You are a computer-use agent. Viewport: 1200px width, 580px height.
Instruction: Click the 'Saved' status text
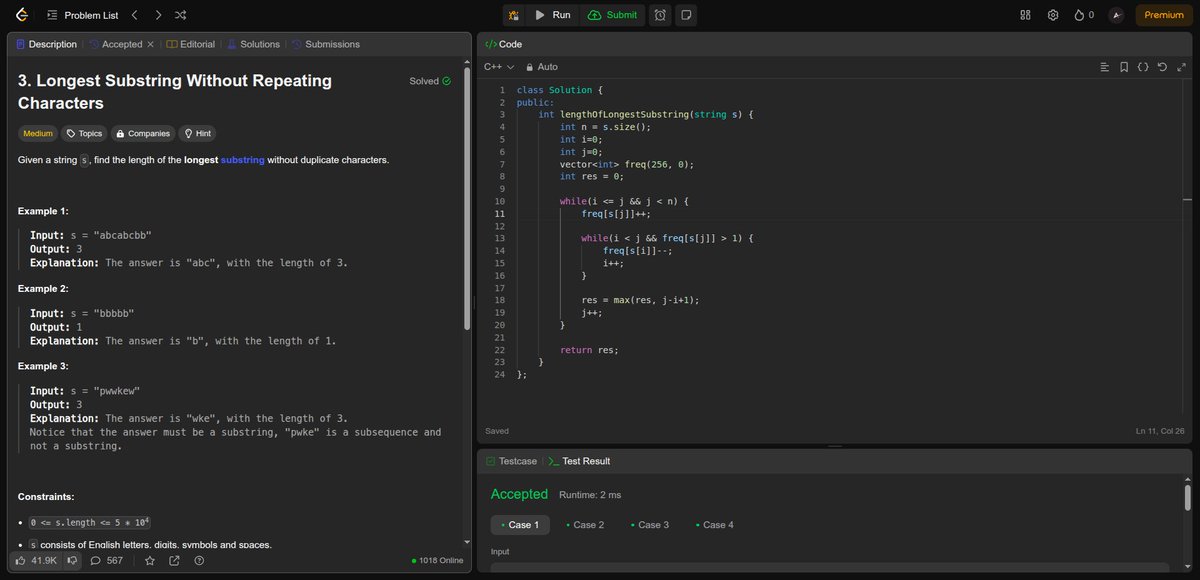click(497, 431)
